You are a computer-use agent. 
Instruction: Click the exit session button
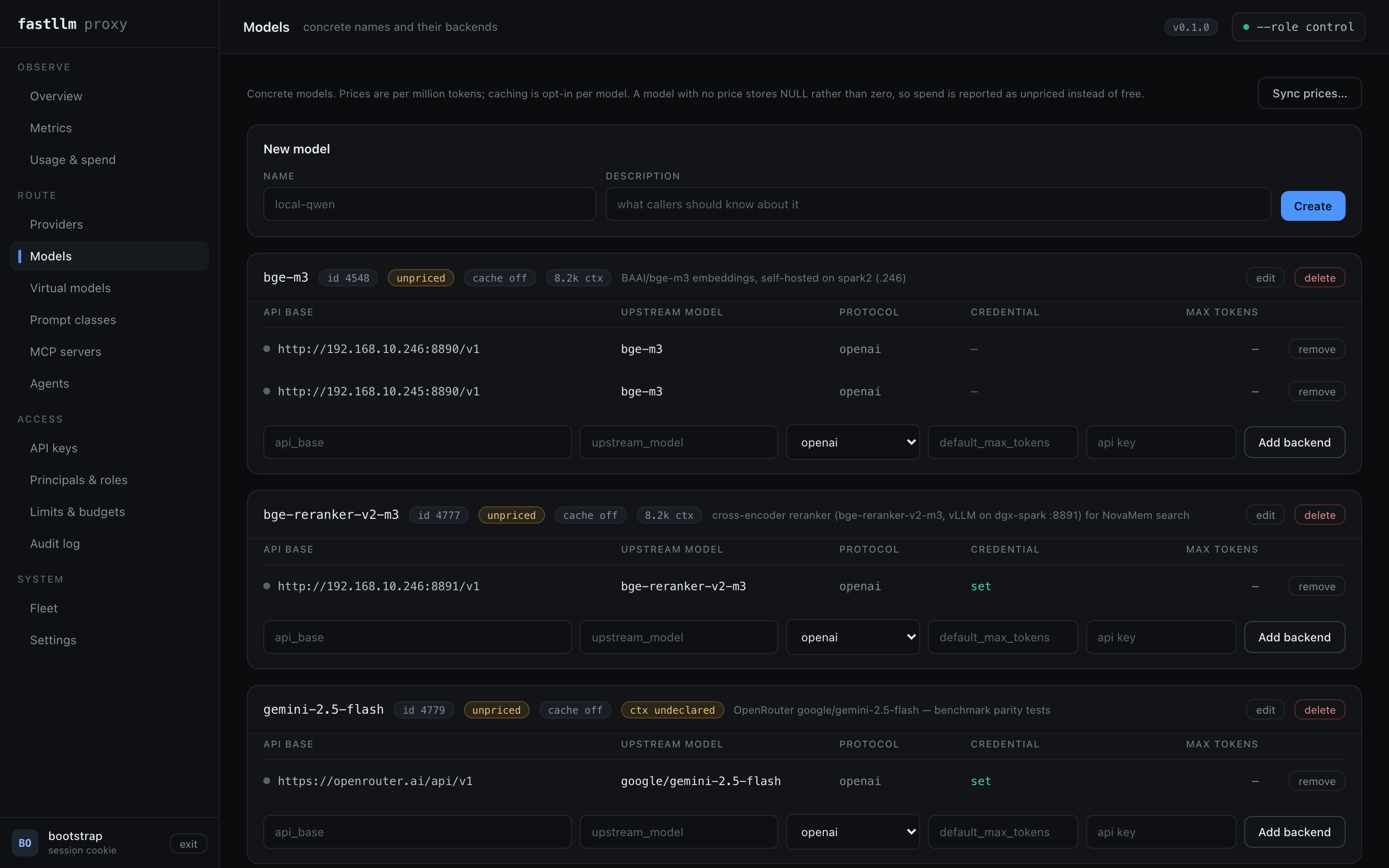point(188,843)
